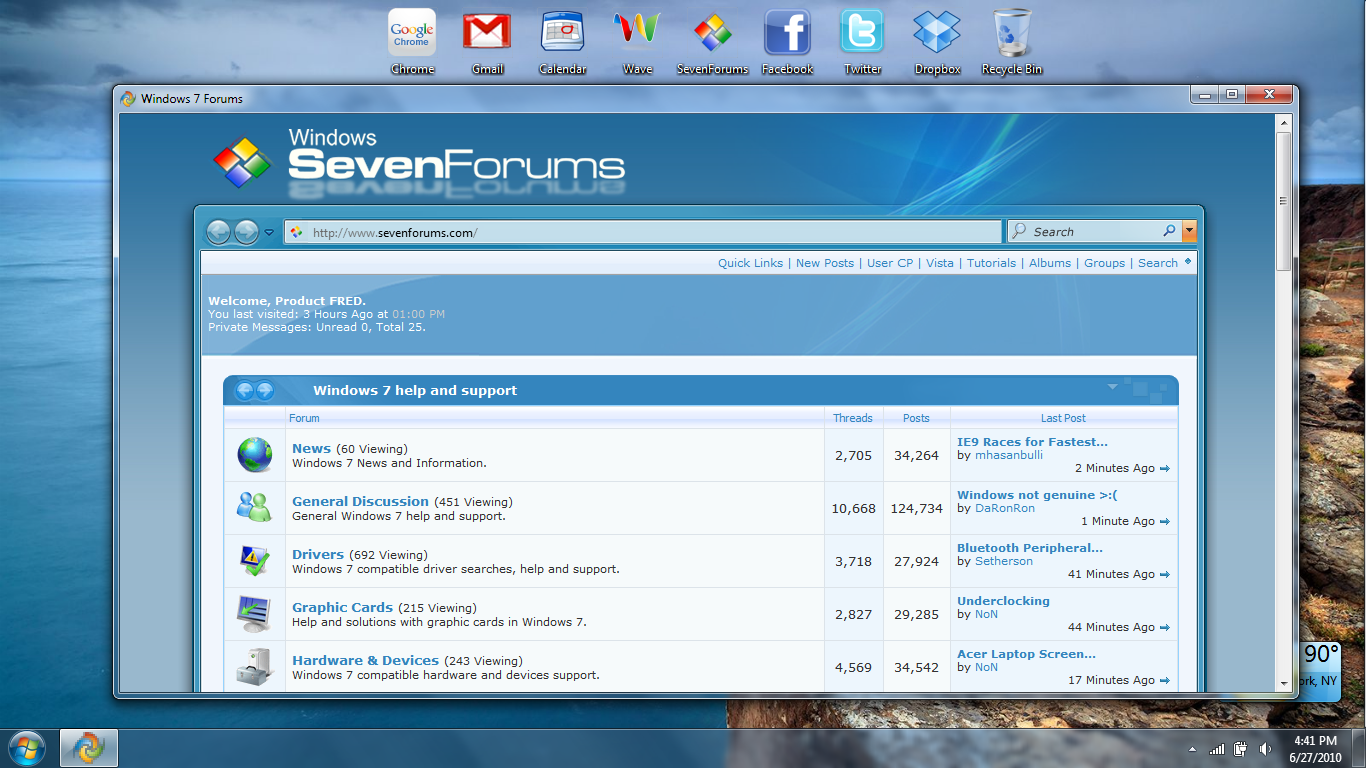This screenshot has width=1366, height=768.
Task: Click the page scrollbar up arrow
Action: [x=1285, y=123]
